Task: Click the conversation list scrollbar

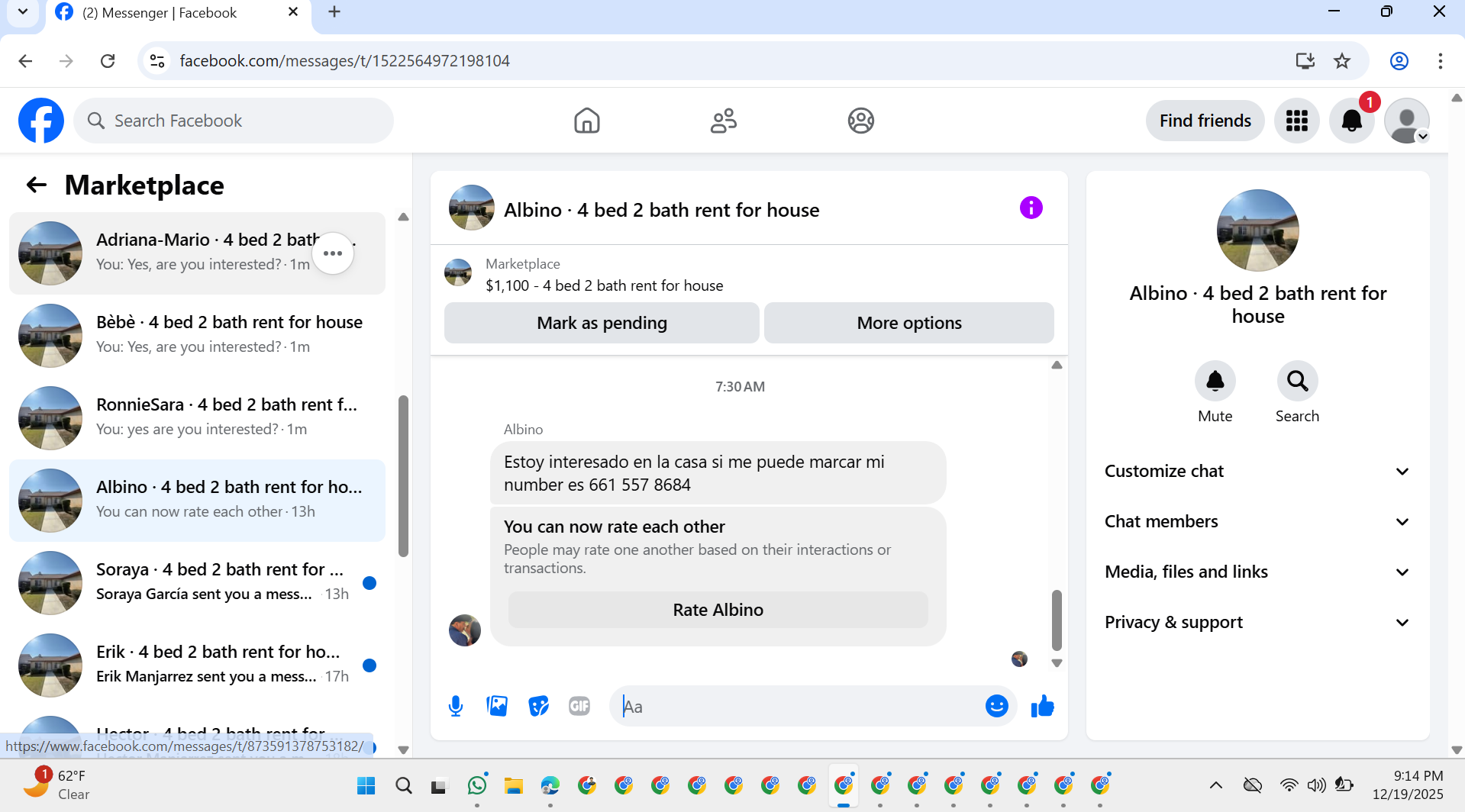Action: pos(403,476)
